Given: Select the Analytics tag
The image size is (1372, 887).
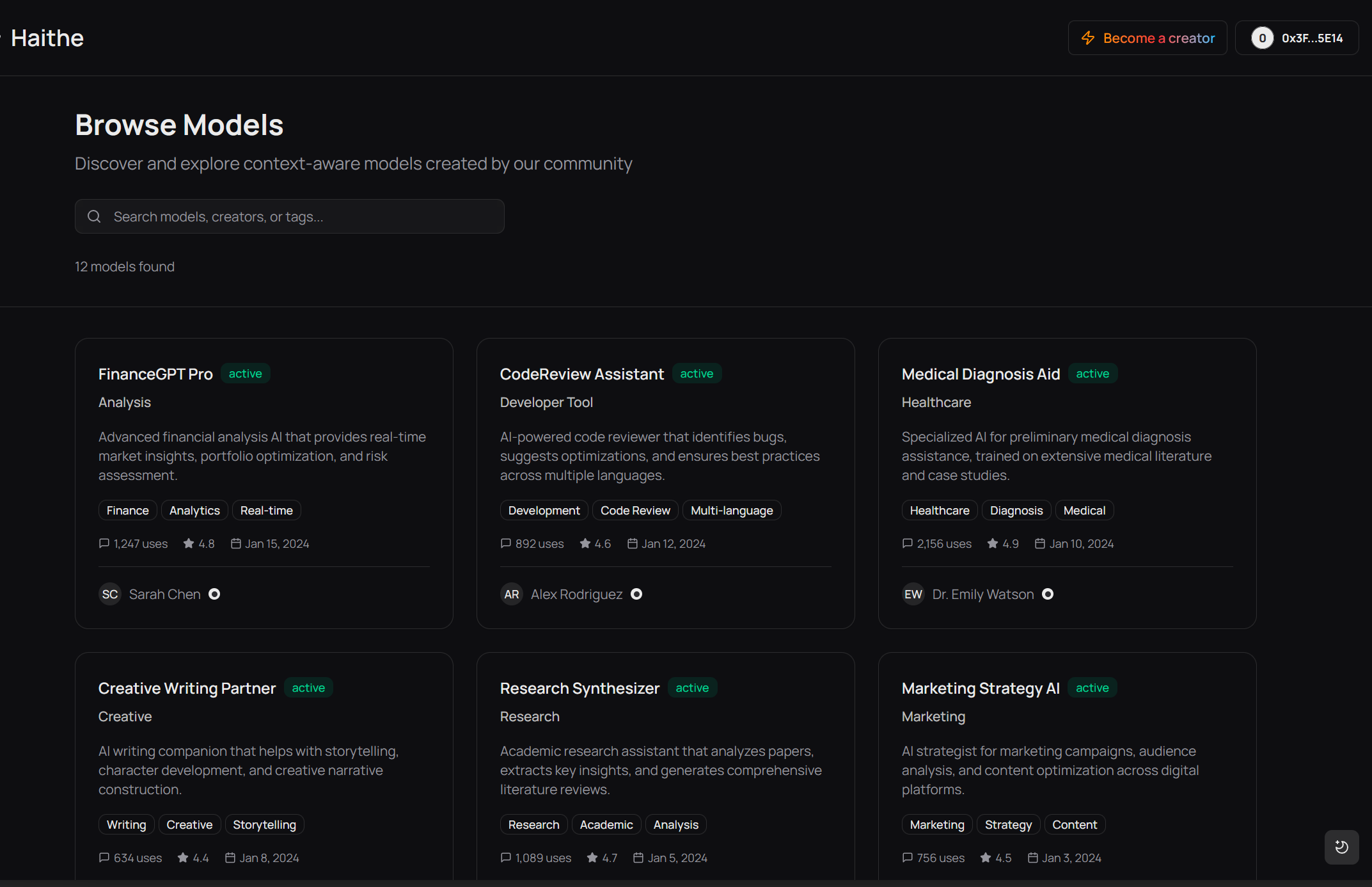Looking at the screenshot, I should click(x=194, y=510).
